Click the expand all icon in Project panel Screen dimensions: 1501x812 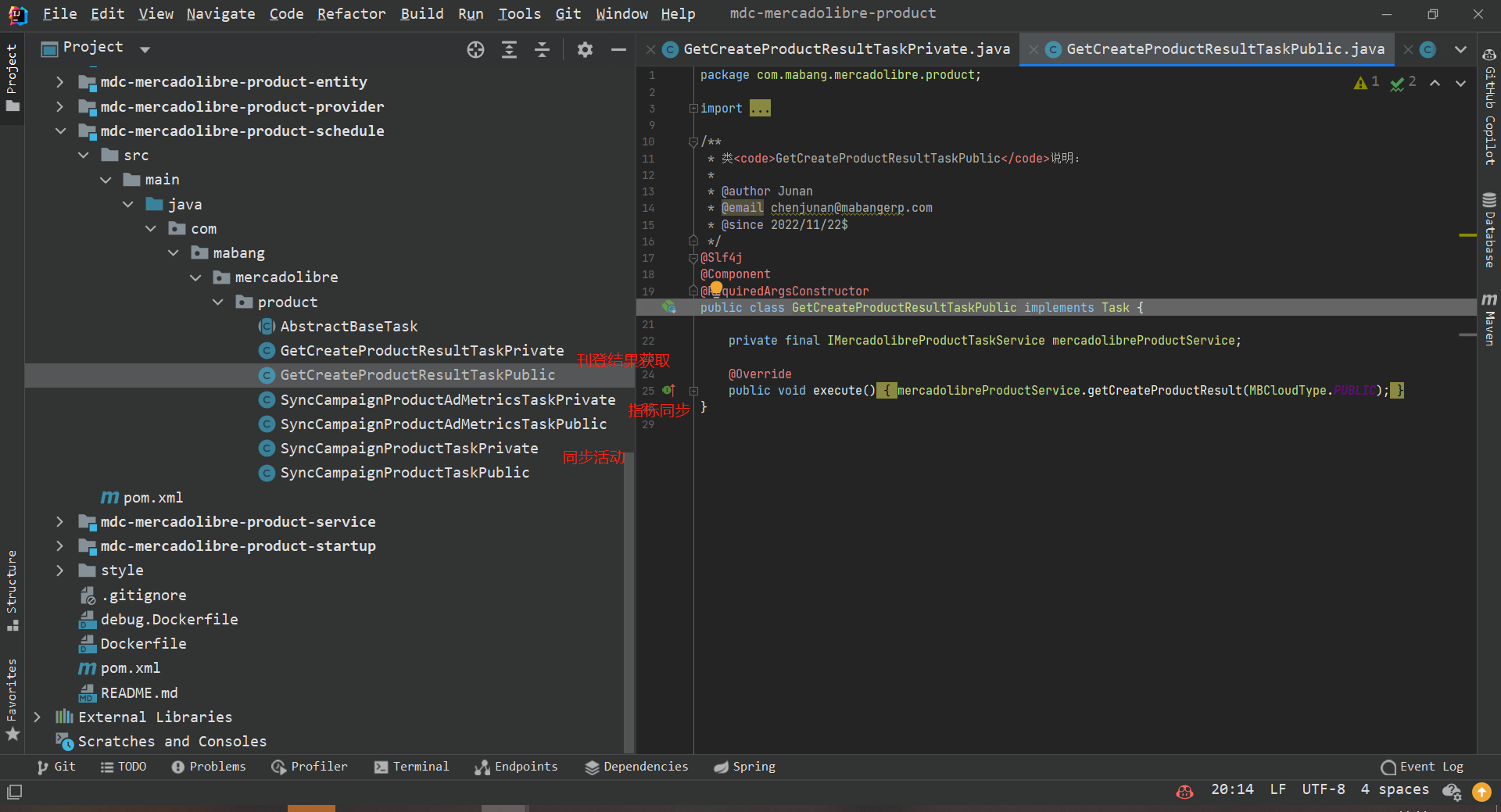pos(509,50)
